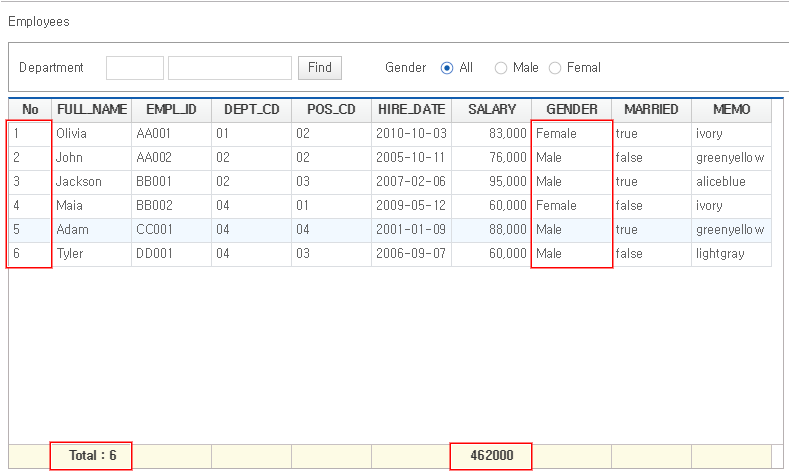The width and height of the screenshot is (790, 475).
Task: Select the Femal gender radio option
Action: tap(555, 68)
